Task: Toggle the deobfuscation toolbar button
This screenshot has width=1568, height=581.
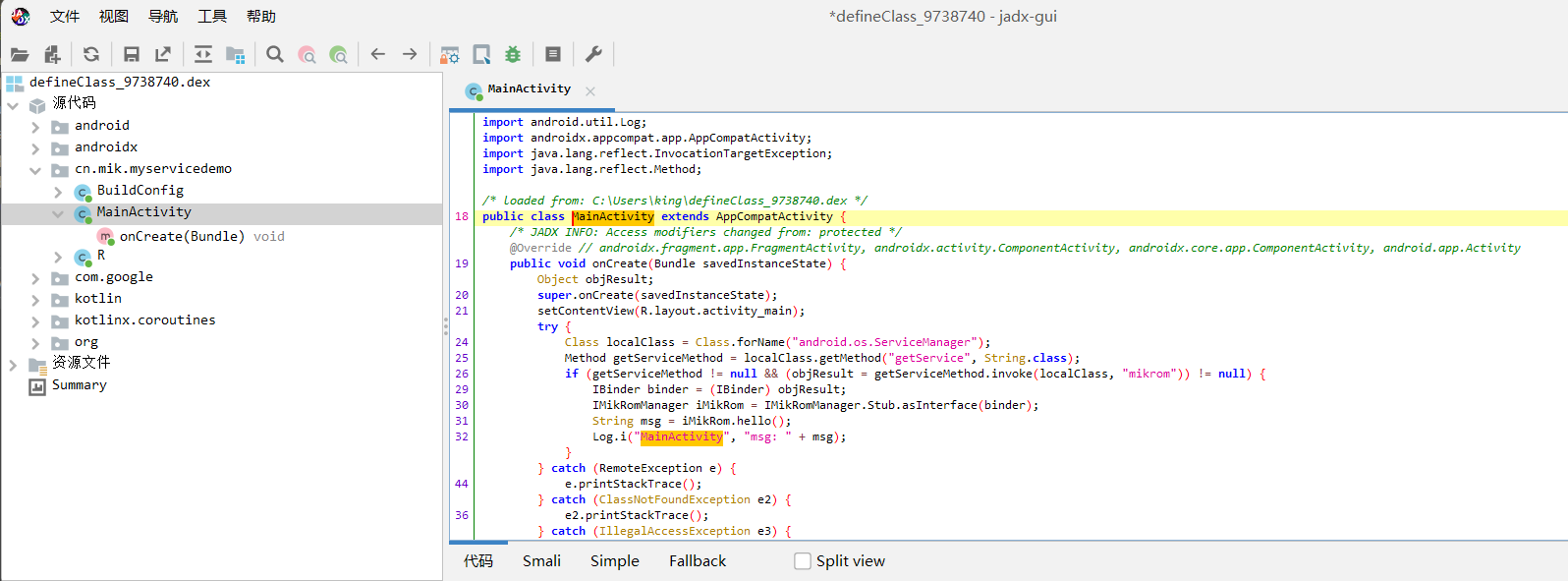Action: (449, 55)
